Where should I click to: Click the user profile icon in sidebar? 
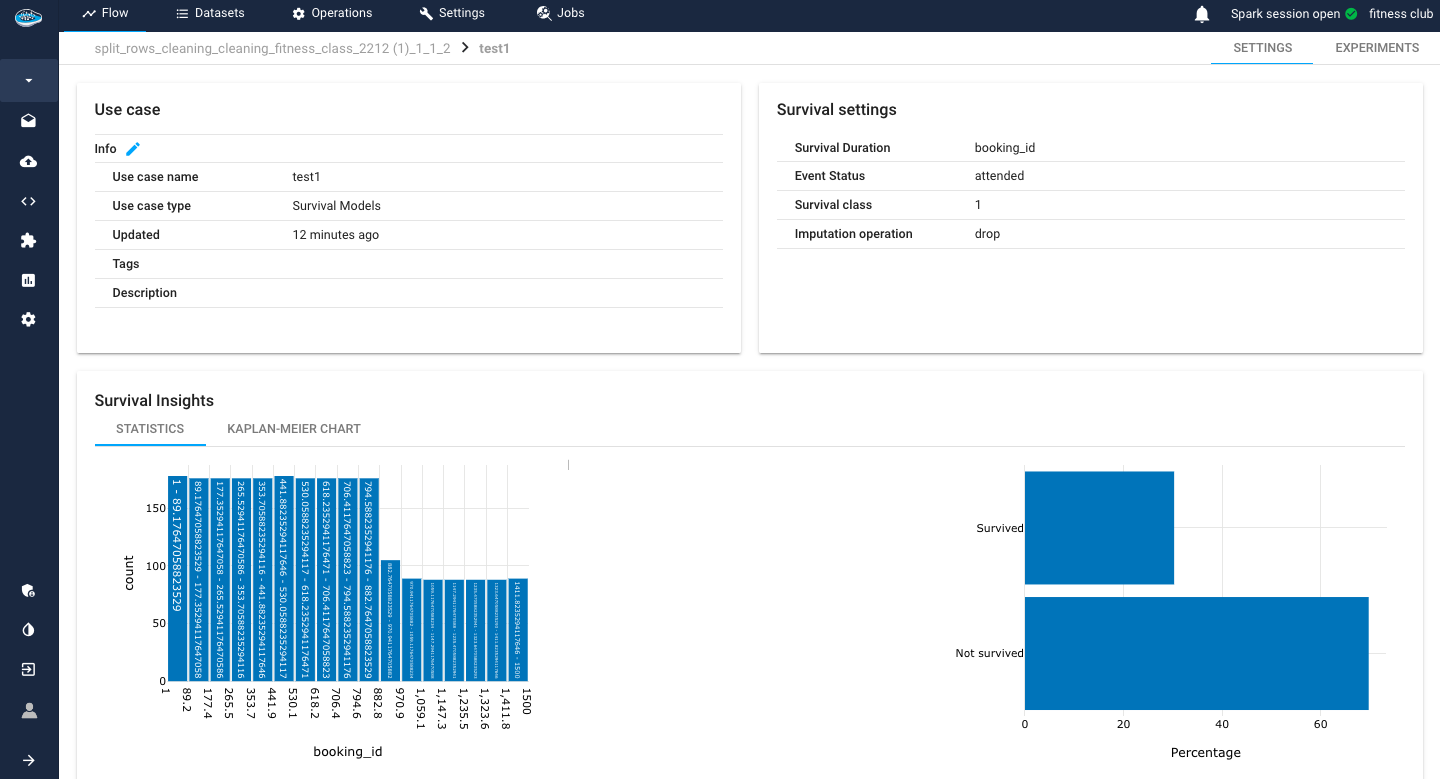[29, 711]
